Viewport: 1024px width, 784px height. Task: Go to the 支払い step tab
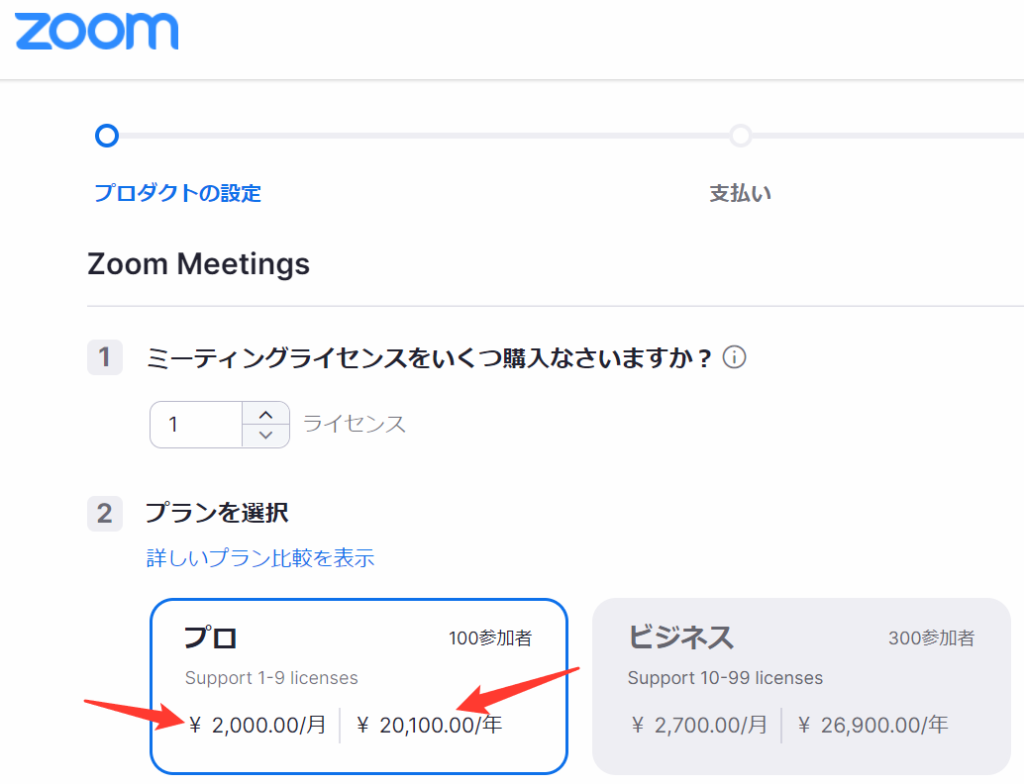click(x=740, y=193)
